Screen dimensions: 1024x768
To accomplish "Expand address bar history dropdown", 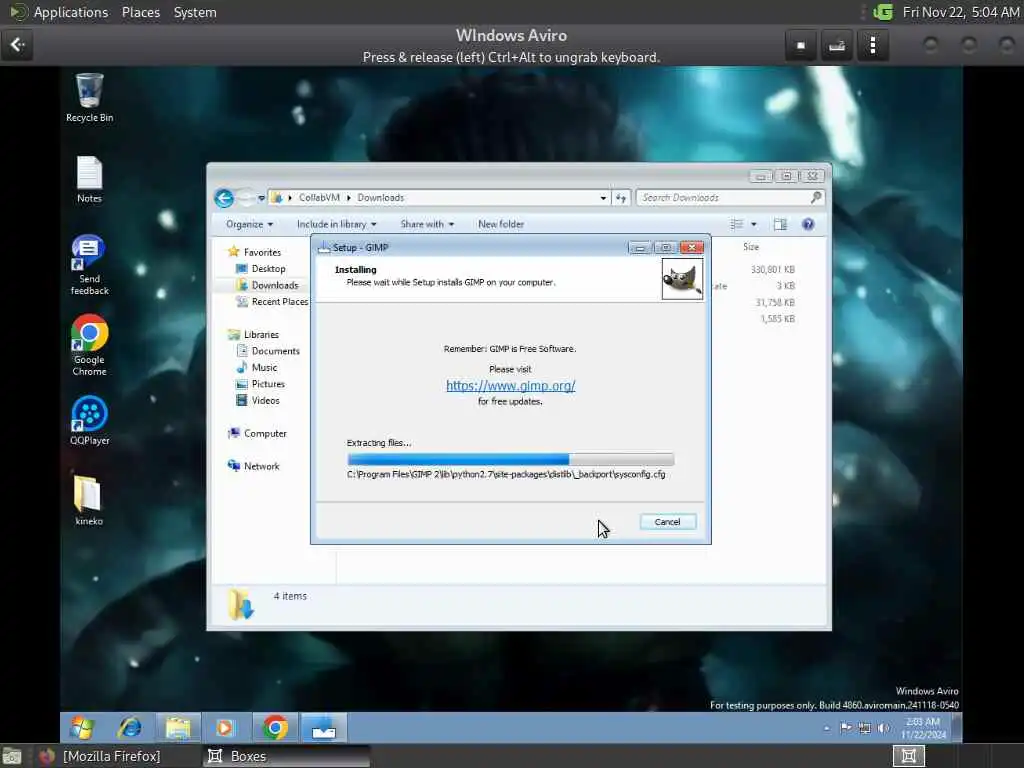I will pos(603,198).
